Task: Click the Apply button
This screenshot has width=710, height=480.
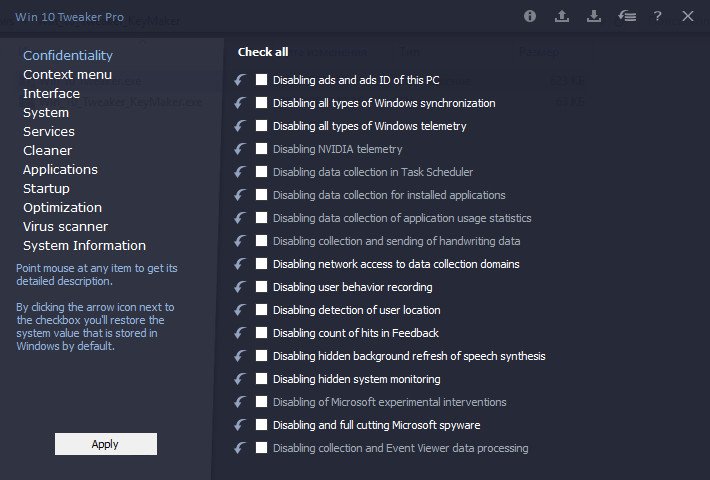Action: coord(106,444)
